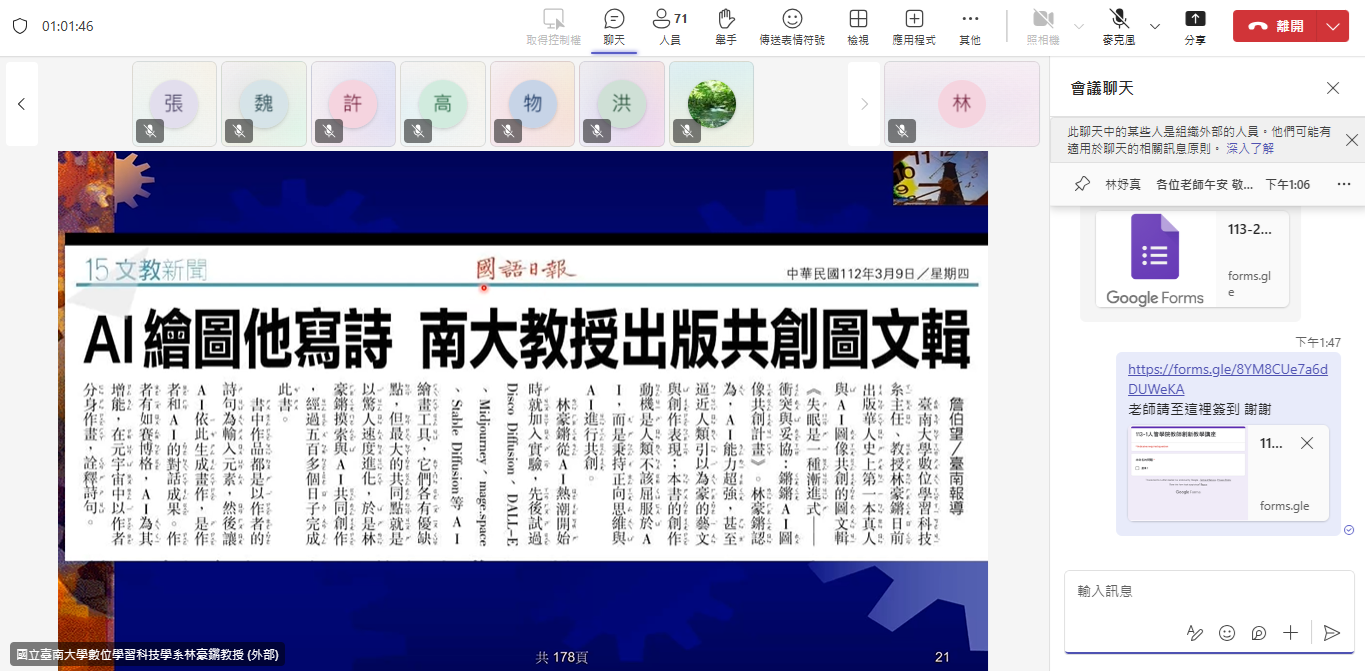
Task: Toggle the camera on
Action: pos(1043,27)
